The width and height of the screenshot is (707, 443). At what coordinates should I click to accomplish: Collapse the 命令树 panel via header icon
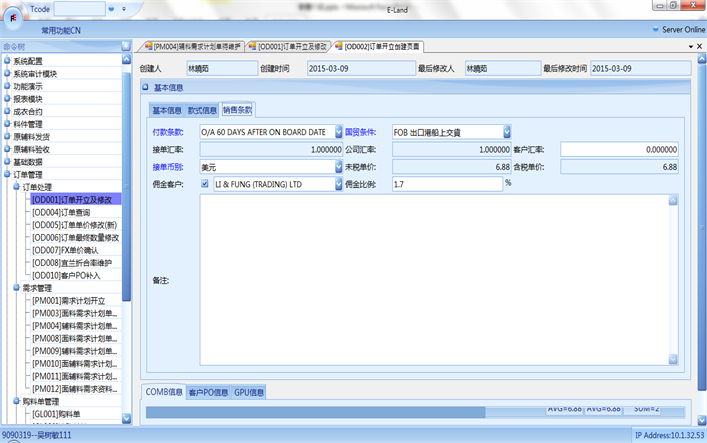click(x=126, y=46)
